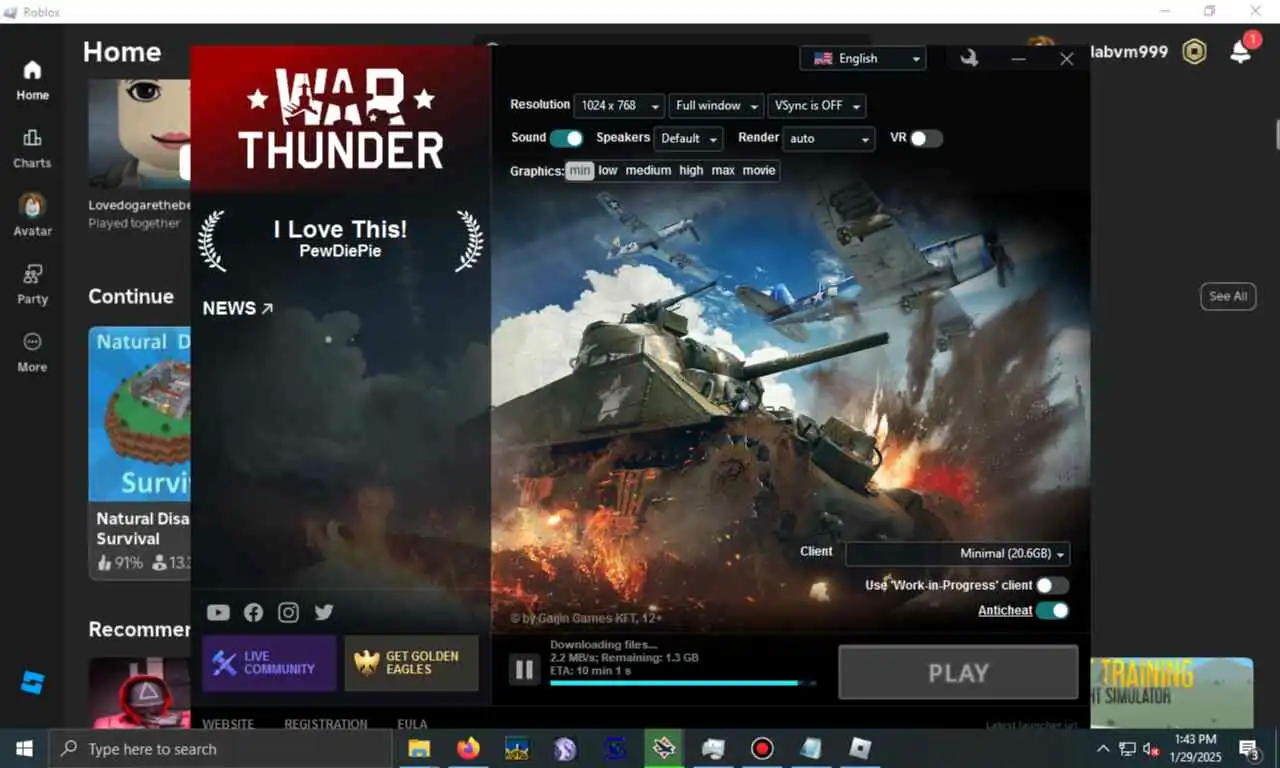Image resolution: width=1280 pixels, height=768 pixels.
Task: Open File Explorer from taskbar
Action: pos(419,748)
